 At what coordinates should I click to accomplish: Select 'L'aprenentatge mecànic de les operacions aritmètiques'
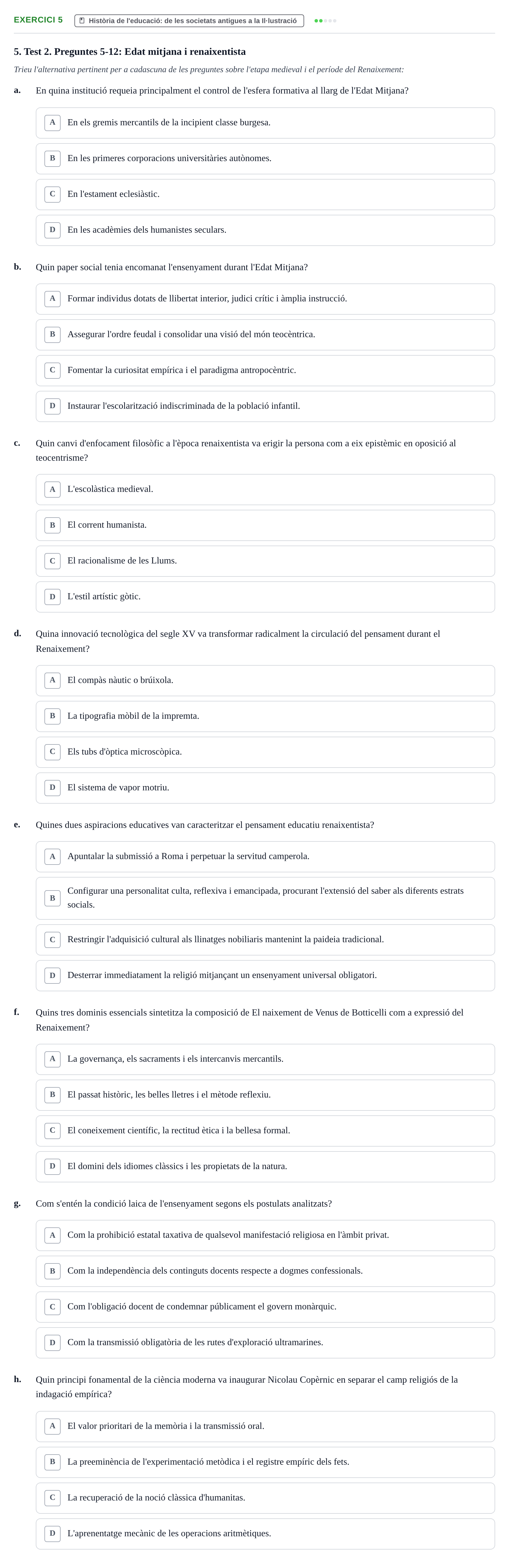265,1534
